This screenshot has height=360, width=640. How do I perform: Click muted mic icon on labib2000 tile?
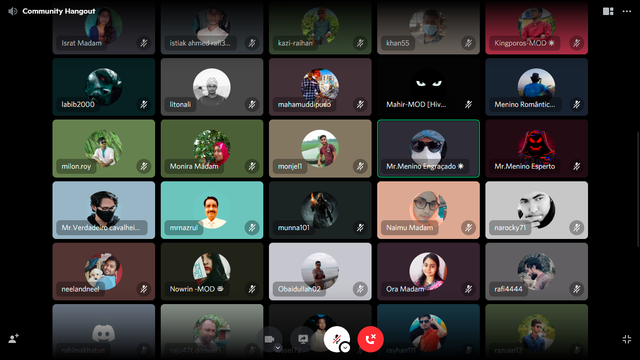click(144, 104)
